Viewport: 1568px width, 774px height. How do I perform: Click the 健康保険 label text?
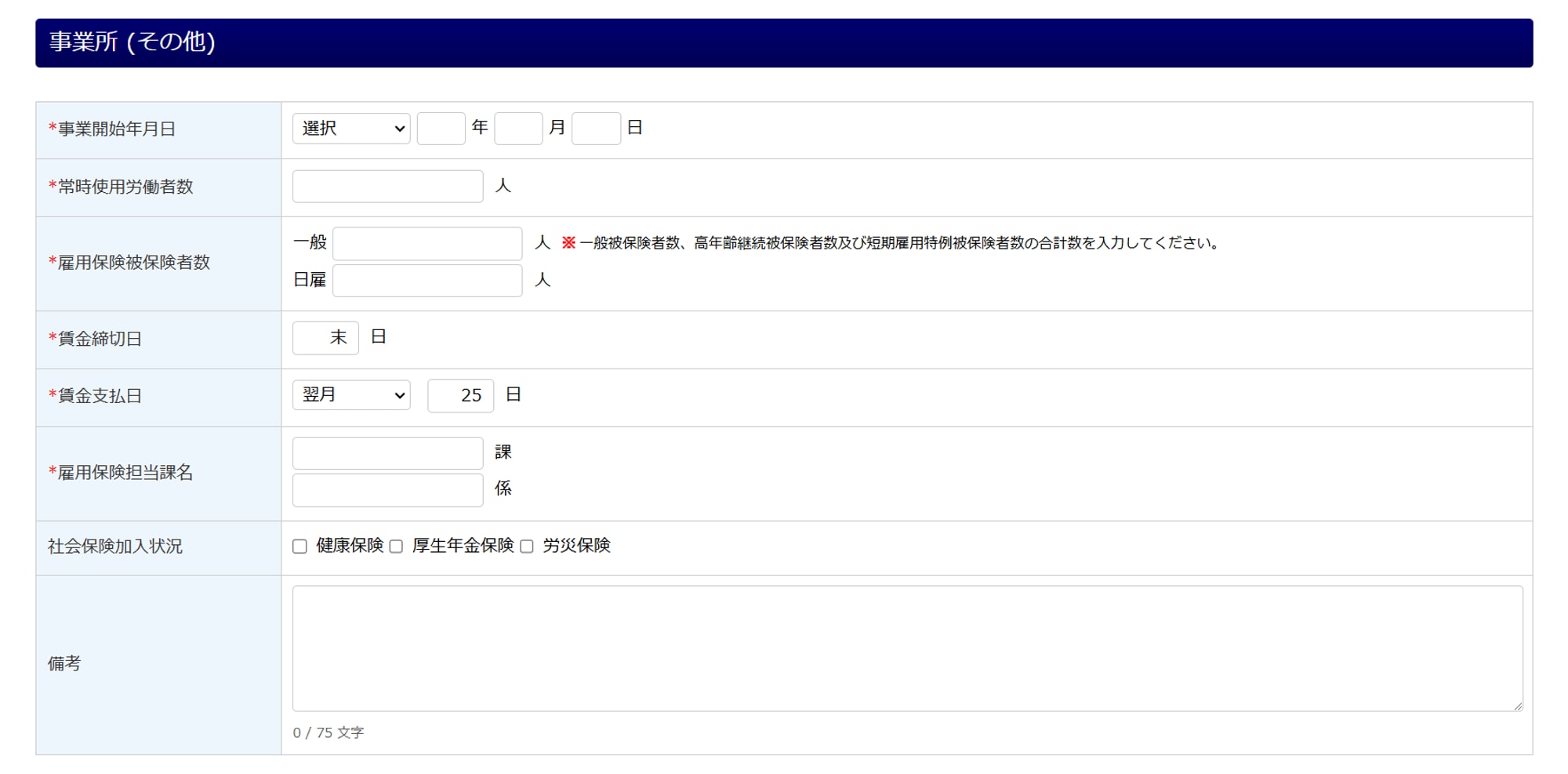(x=350, y=546)
